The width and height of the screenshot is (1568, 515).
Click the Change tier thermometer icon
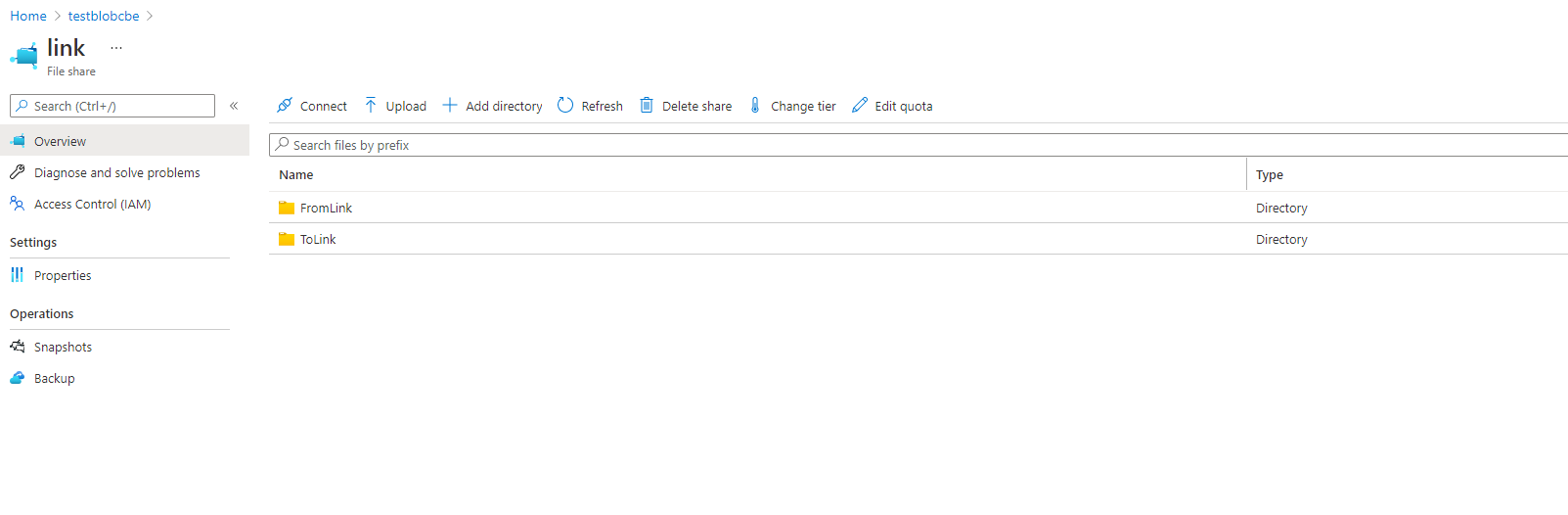(755, 106)
